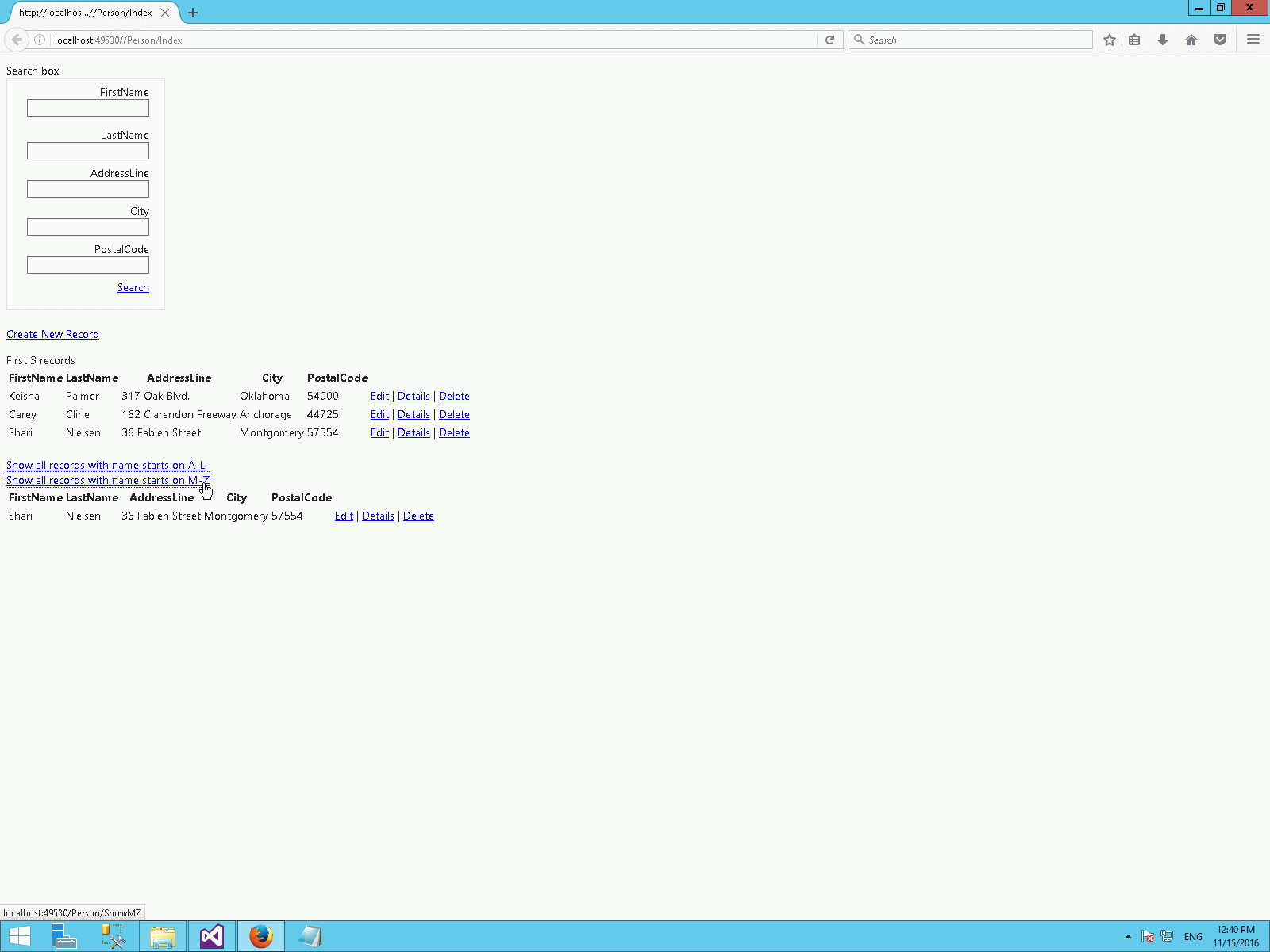Open the taskbar clock and date
Viewport: 1270px width, 952px height.
(x=1236, y=937)
